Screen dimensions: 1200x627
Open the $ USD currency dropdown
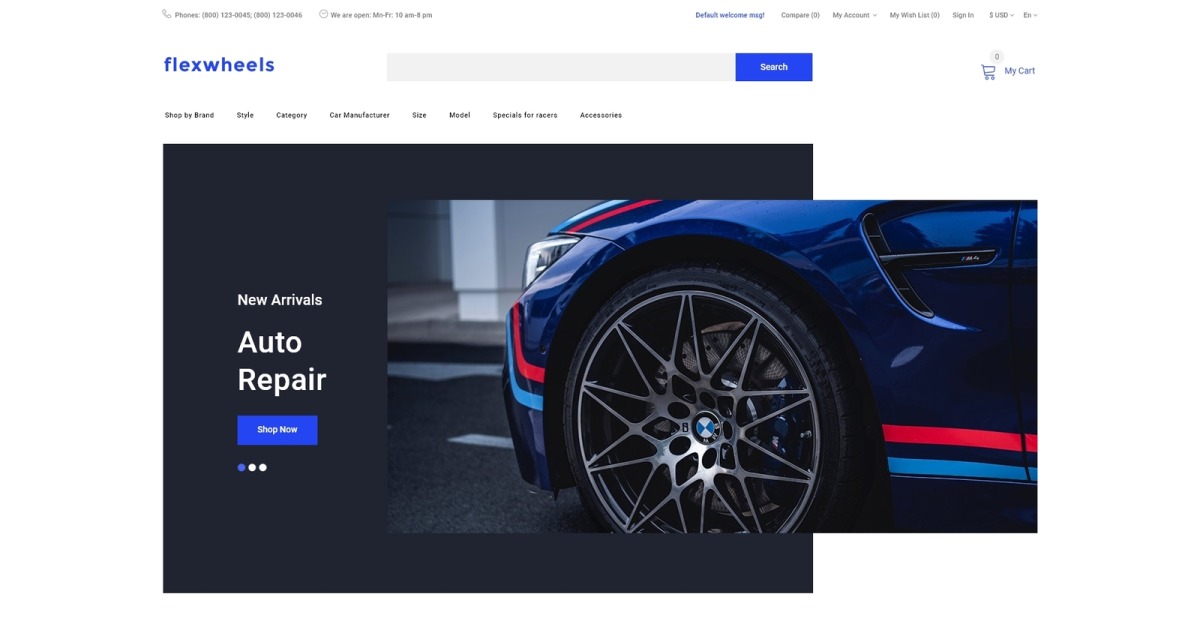1001,15
